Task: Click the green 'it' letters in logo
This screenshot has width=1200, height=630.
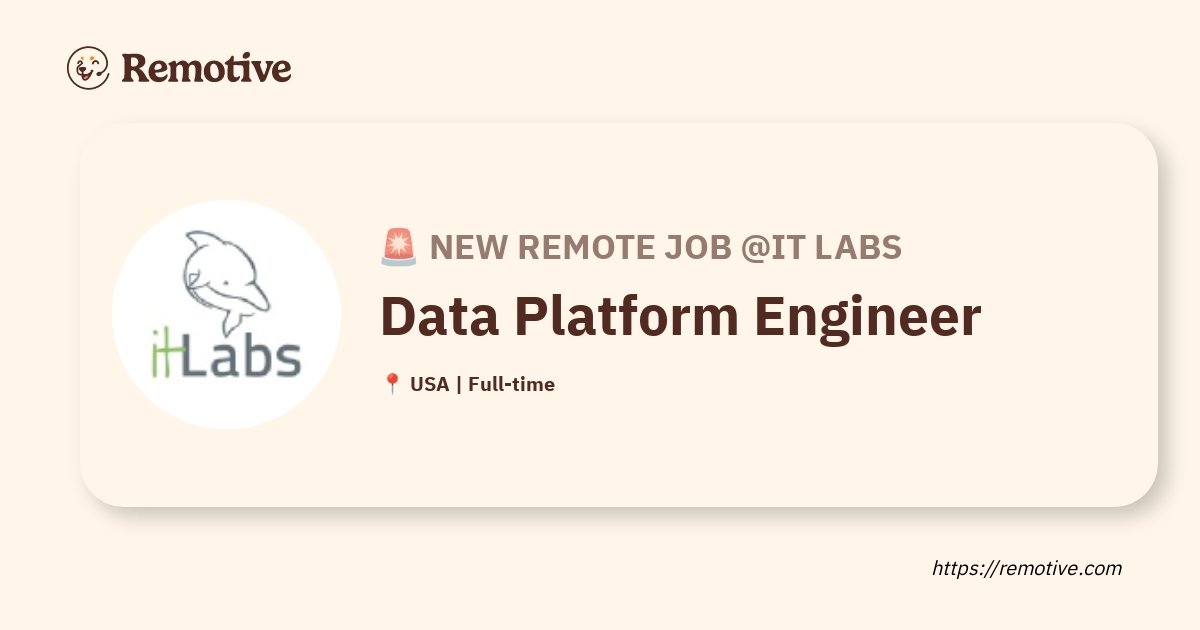Action: (x=166, y=355)
